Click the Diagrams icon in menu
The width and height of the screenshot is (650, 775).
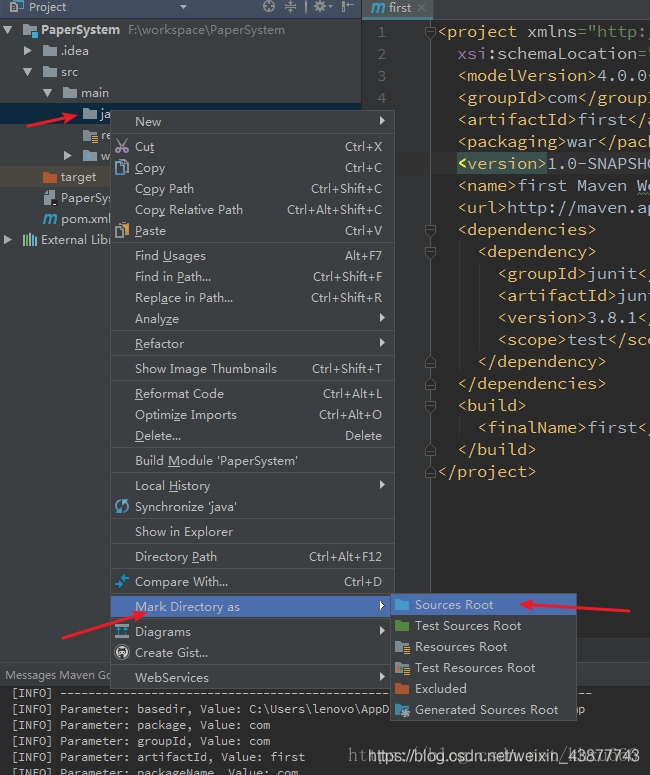click(x=122, y=631)
